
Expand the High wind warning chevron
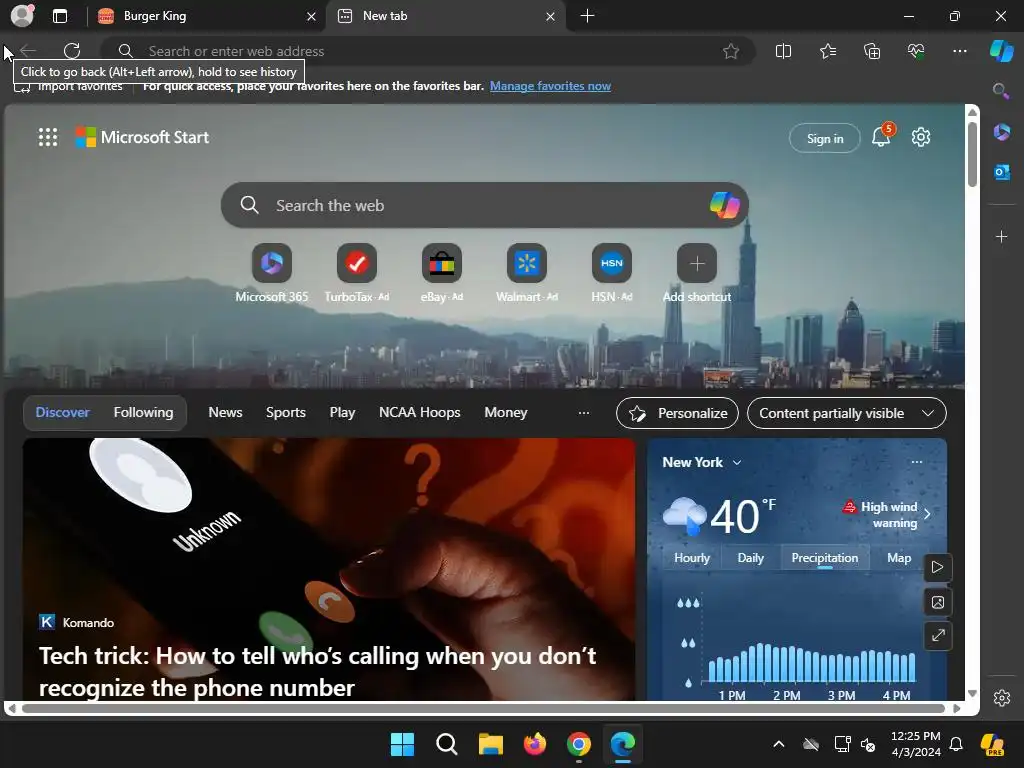click(927, 514)
